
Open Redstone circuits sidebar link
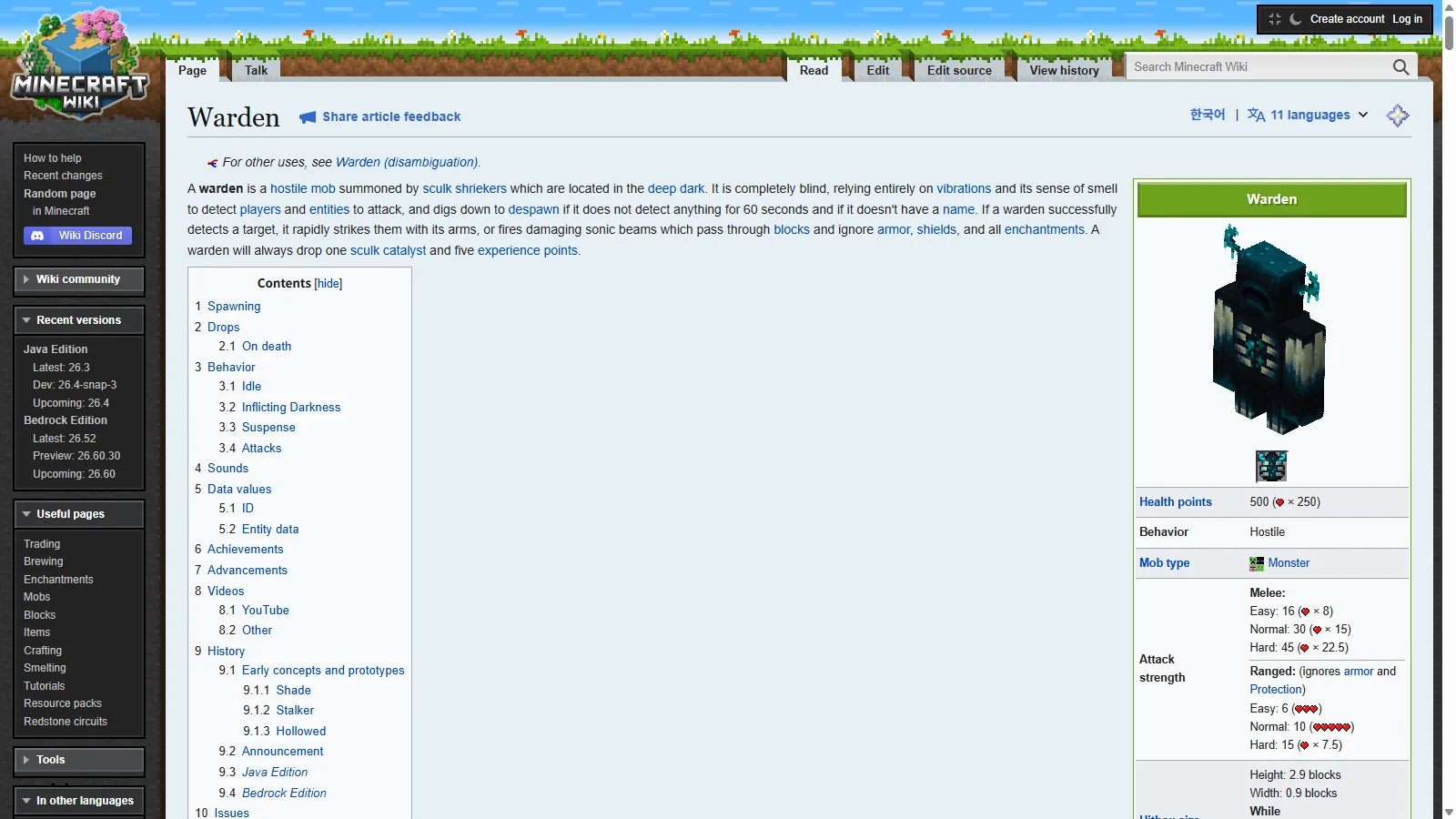66,722
